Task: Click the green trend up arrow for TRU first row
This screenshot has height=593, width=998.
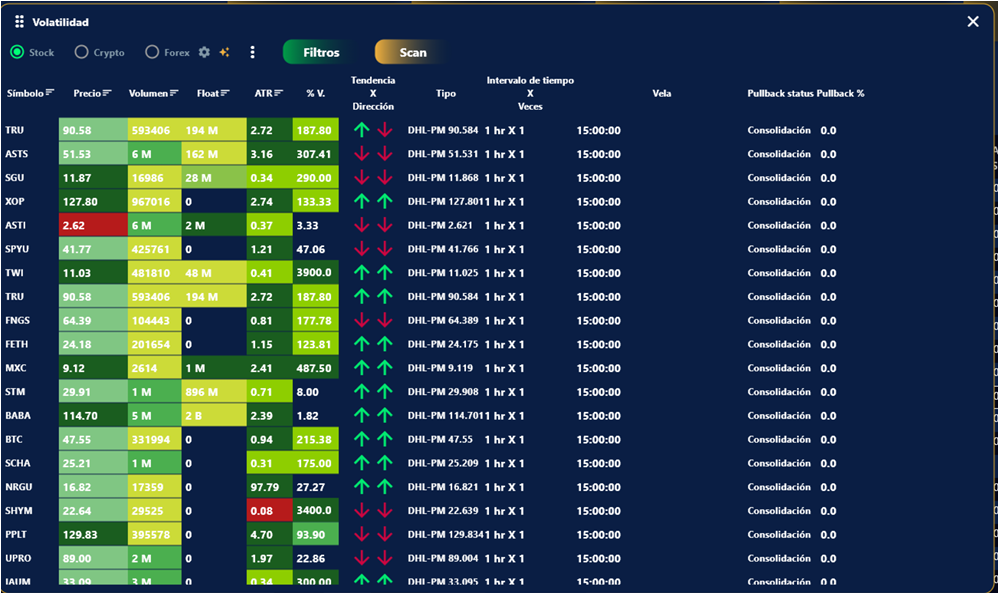Action: click(x=362, y=130)
